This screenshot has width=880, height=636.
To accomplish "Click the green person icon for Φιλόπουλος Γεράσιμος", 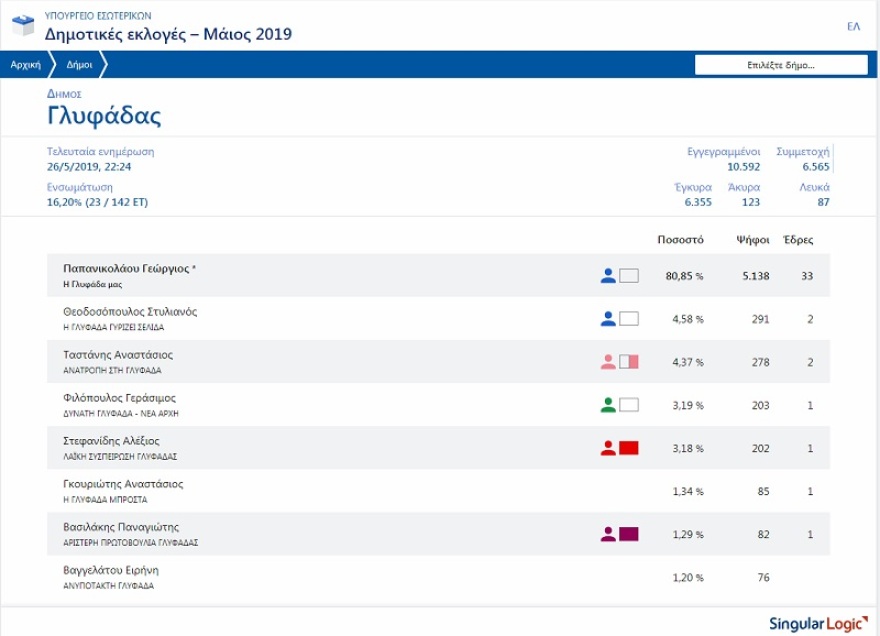I will 607,405.
